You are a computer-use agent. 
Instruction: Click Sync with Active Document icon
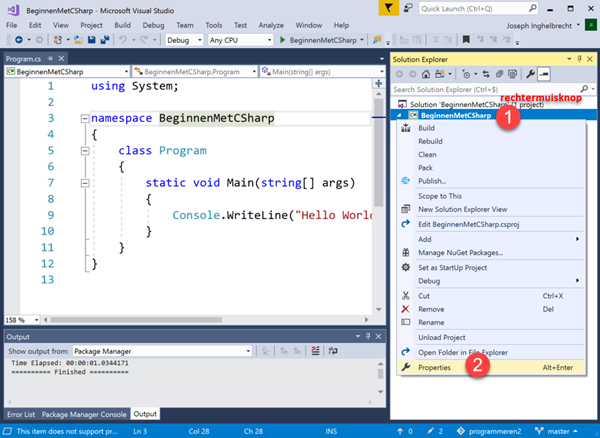point(486,74)
